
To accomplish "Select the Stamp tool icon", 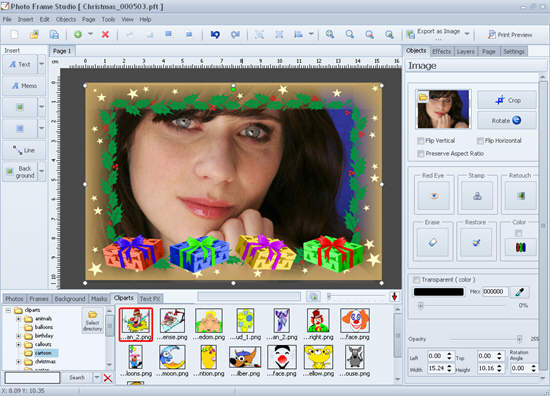I will [477, 196].
